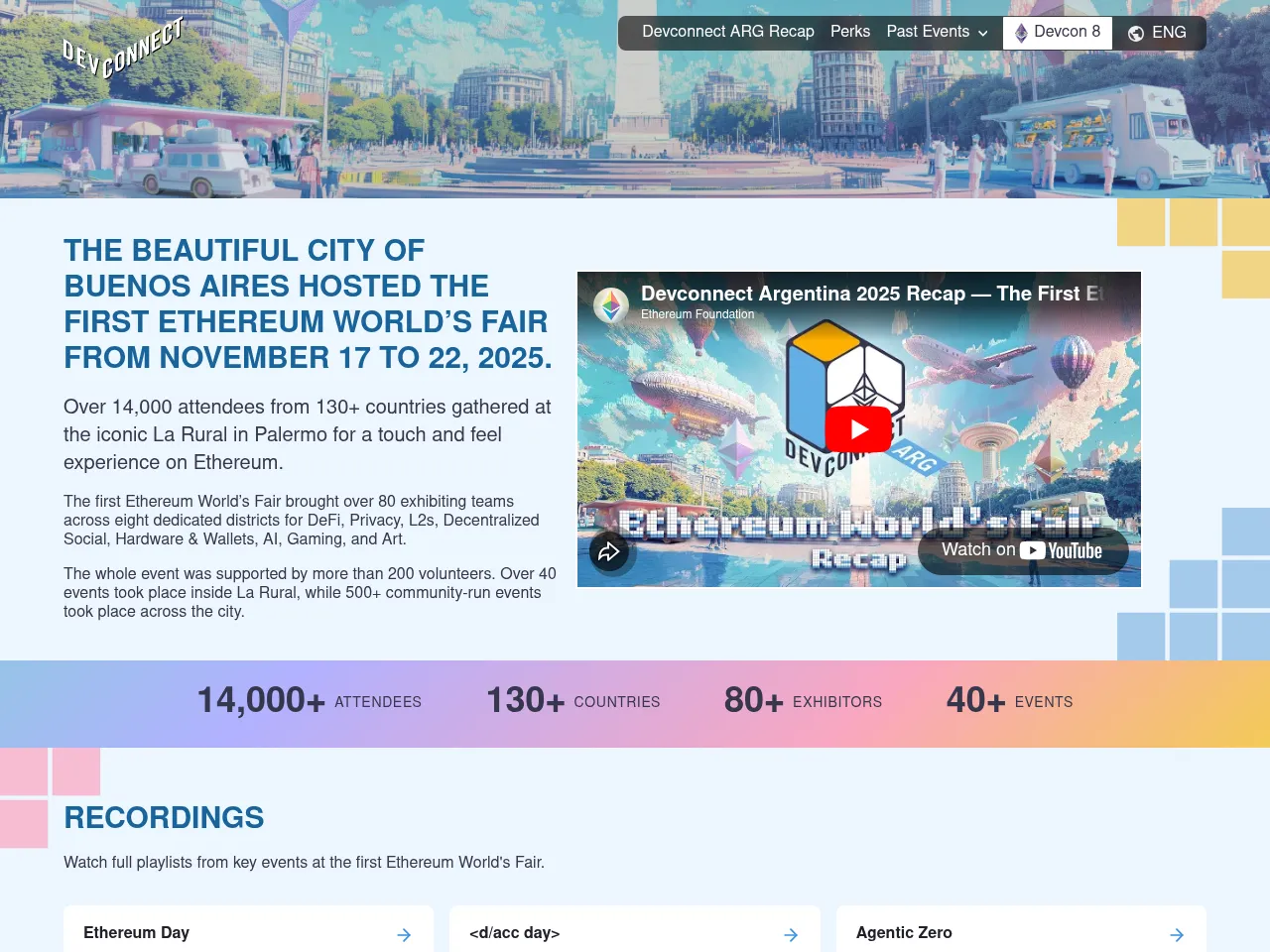
Task: Open the Ethereum Day recordings card
Action: click(248, 933)
